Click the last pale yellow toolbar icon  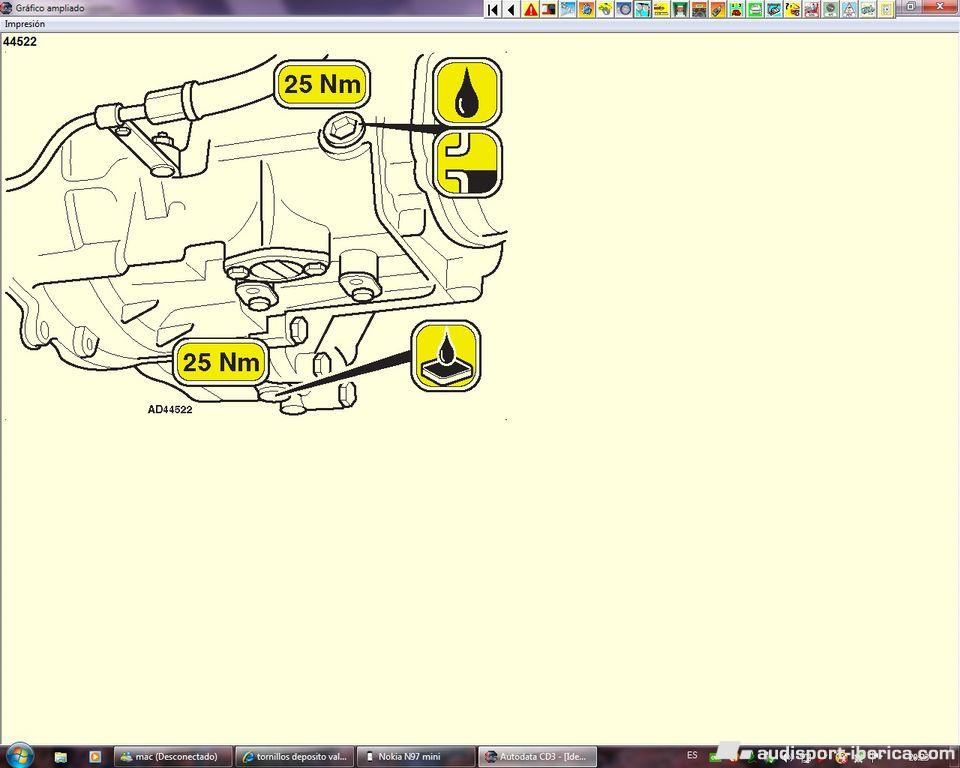[x=886, y=9]
